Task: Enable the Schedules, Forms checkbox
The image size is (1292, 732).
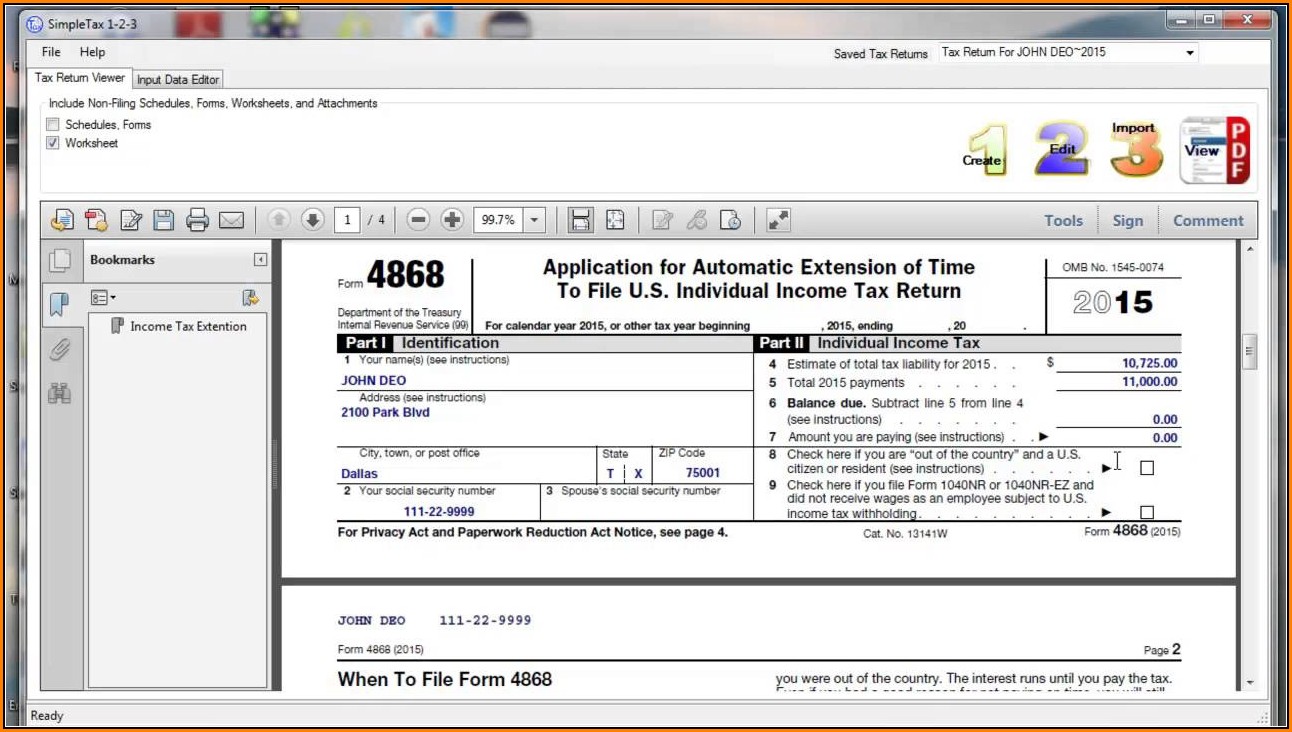Action: coord(53,125)
